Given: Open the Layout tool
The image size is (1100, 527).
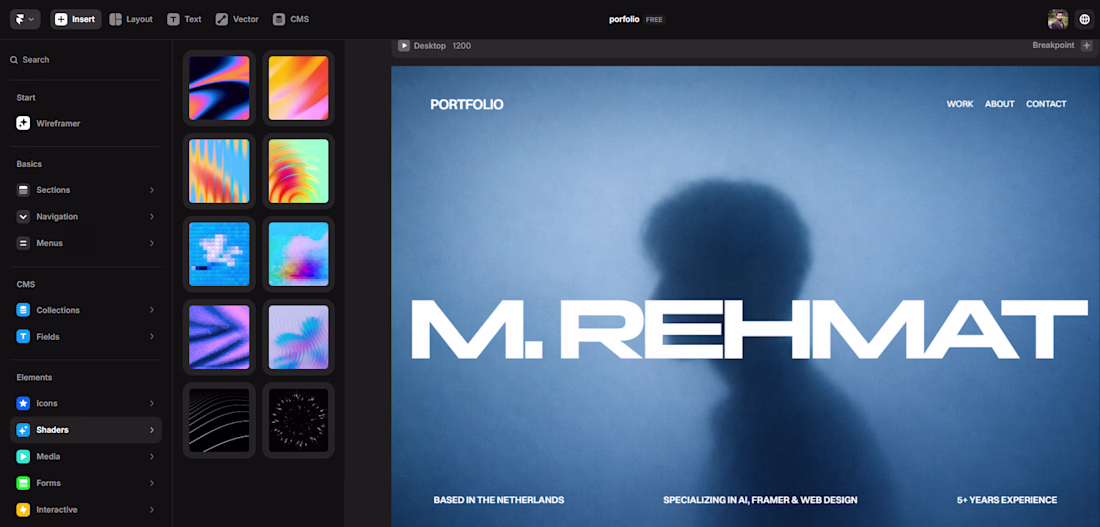Looking at the screenshot, I should coord(131,20).
